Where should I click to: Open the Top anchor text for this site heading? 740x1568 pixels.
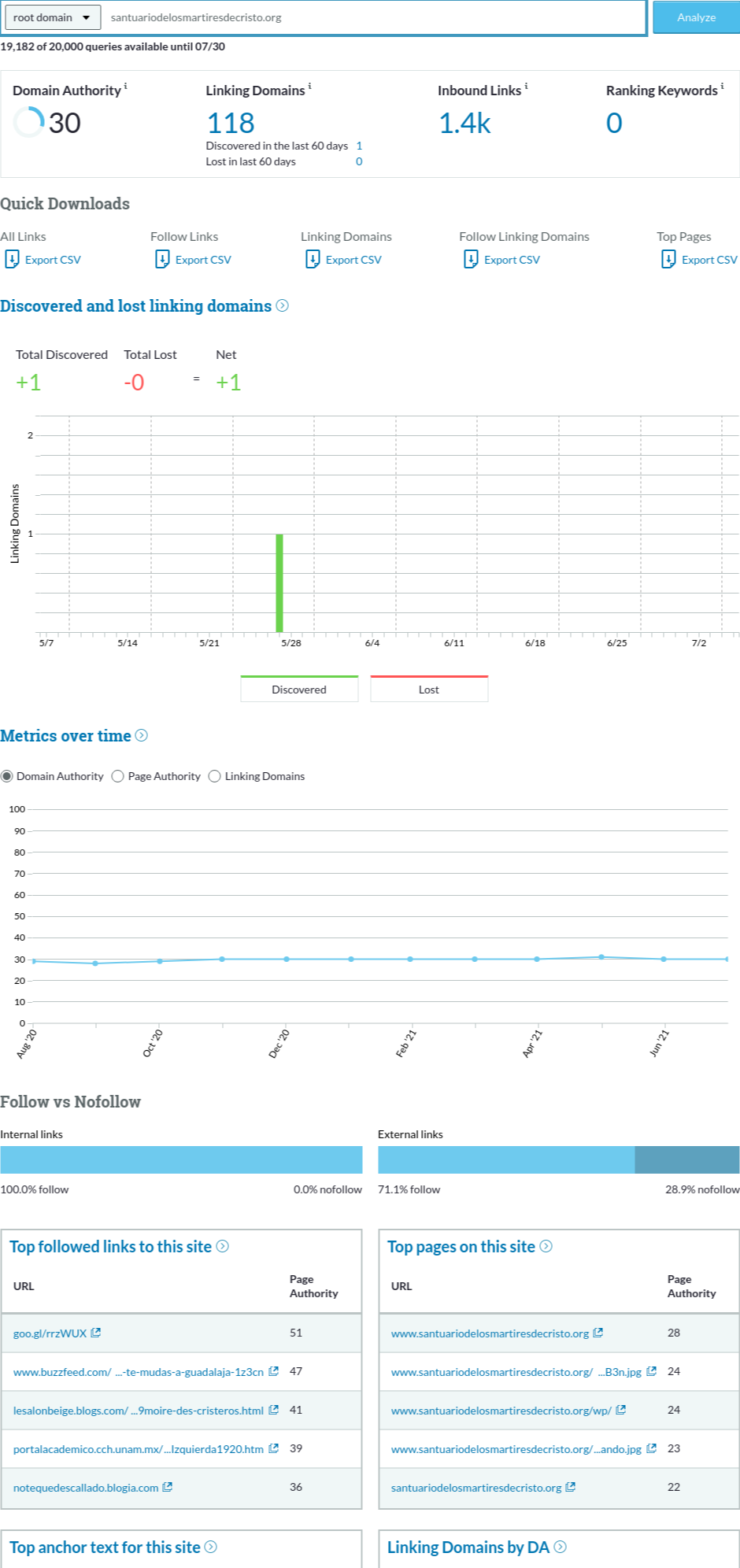tap(105, 1547)
